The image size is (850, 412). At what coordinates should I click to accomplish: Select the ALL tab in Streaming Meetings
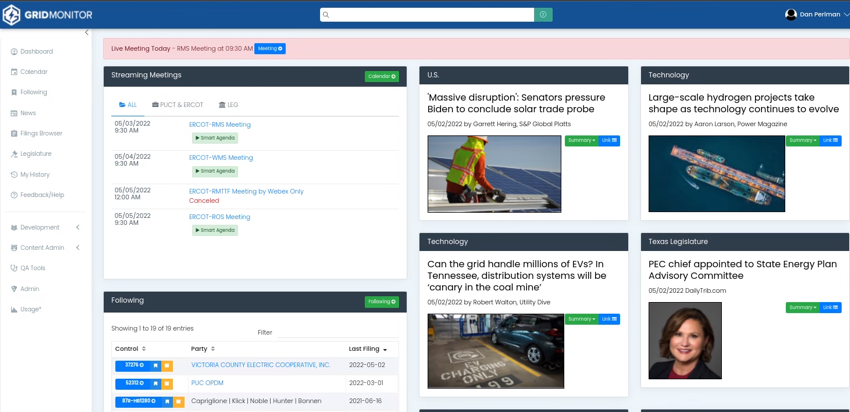pyautogui.click(x=128, y=105)
